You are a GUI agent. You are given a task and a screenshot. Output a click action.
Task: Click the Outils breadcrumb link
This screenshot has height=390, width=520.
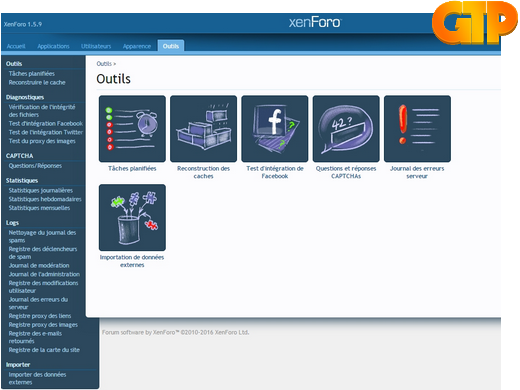click(104, 64)
